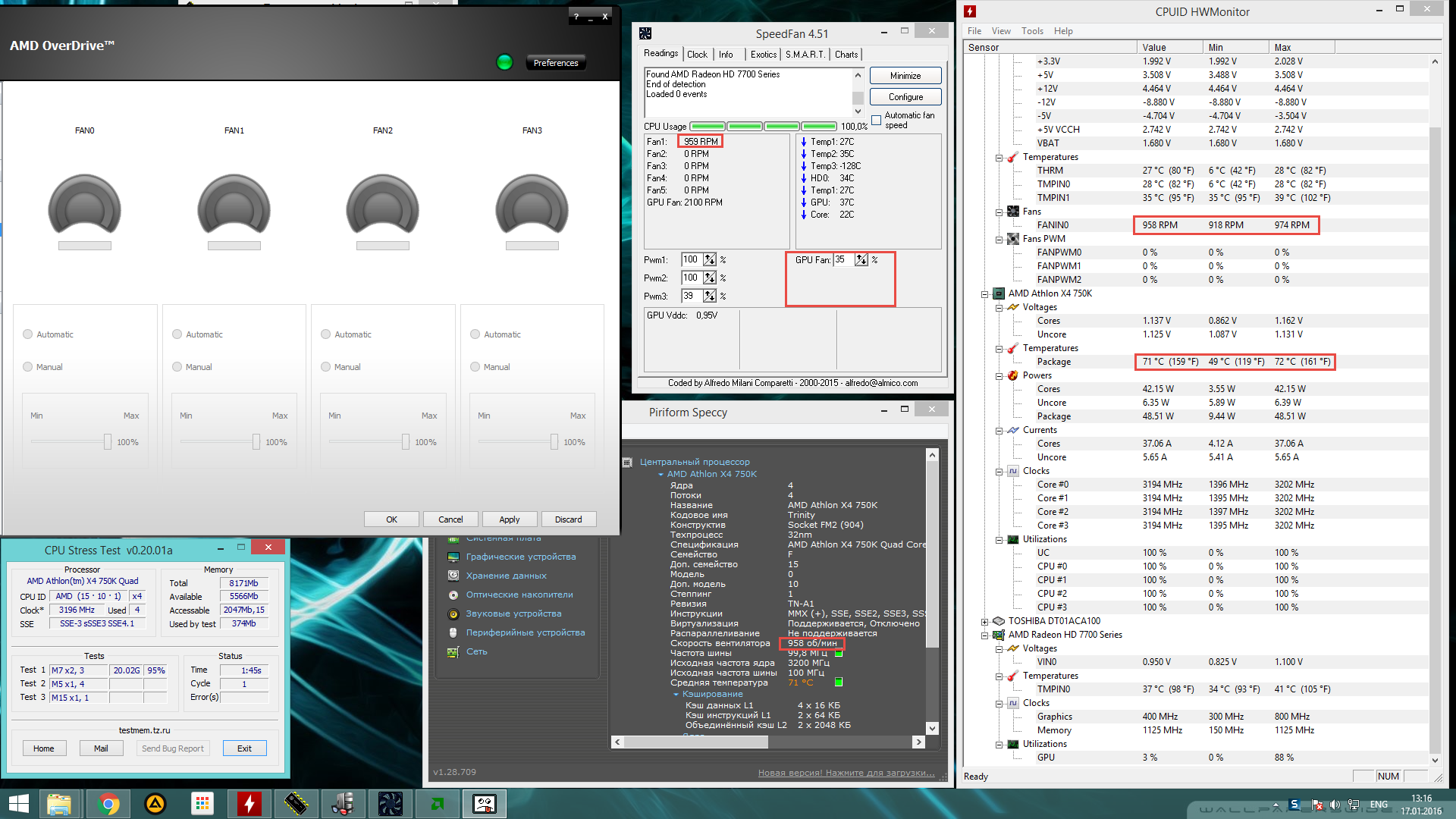
Task: Show hidden tray icons arrow
Action: point(1276,805)
